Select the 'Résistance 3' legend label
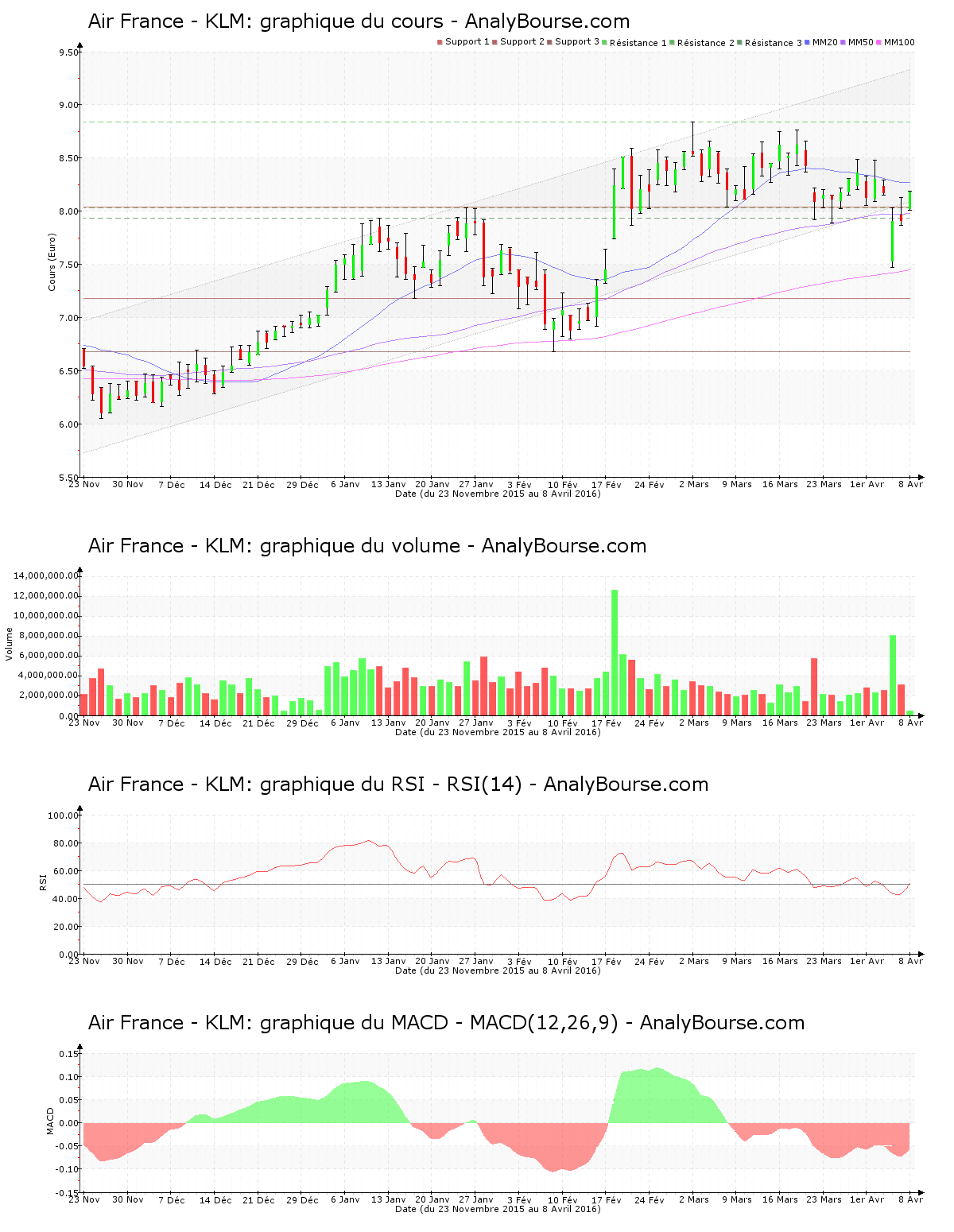 click(x=774, y=43)
